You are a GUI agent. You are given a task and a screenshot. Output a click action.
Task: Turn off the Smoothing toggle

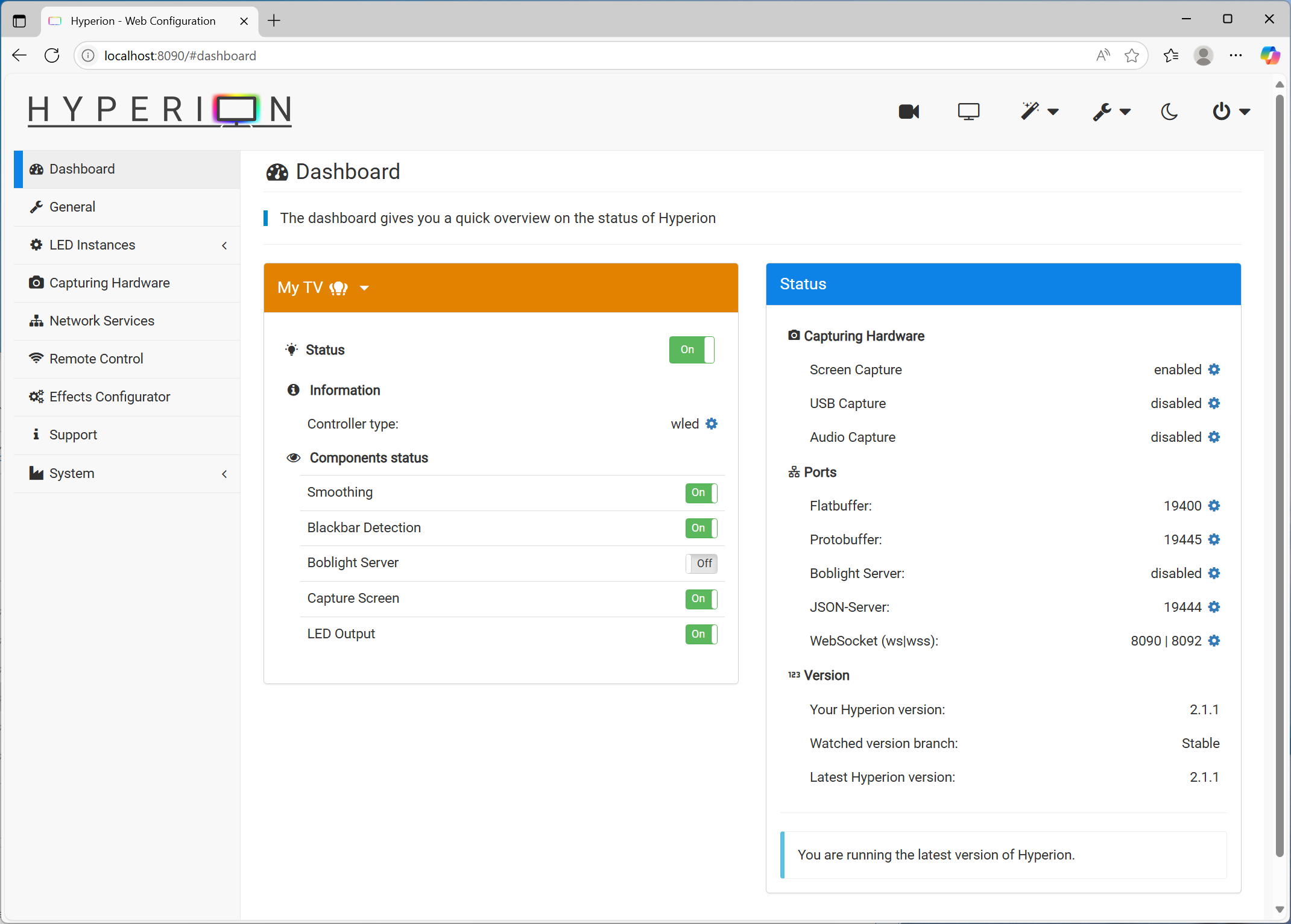click(x=701, y=492)
